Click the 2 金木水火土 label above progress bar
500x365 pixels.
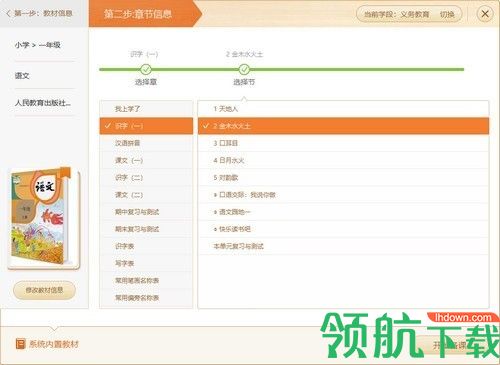click(x=244, y=54)
